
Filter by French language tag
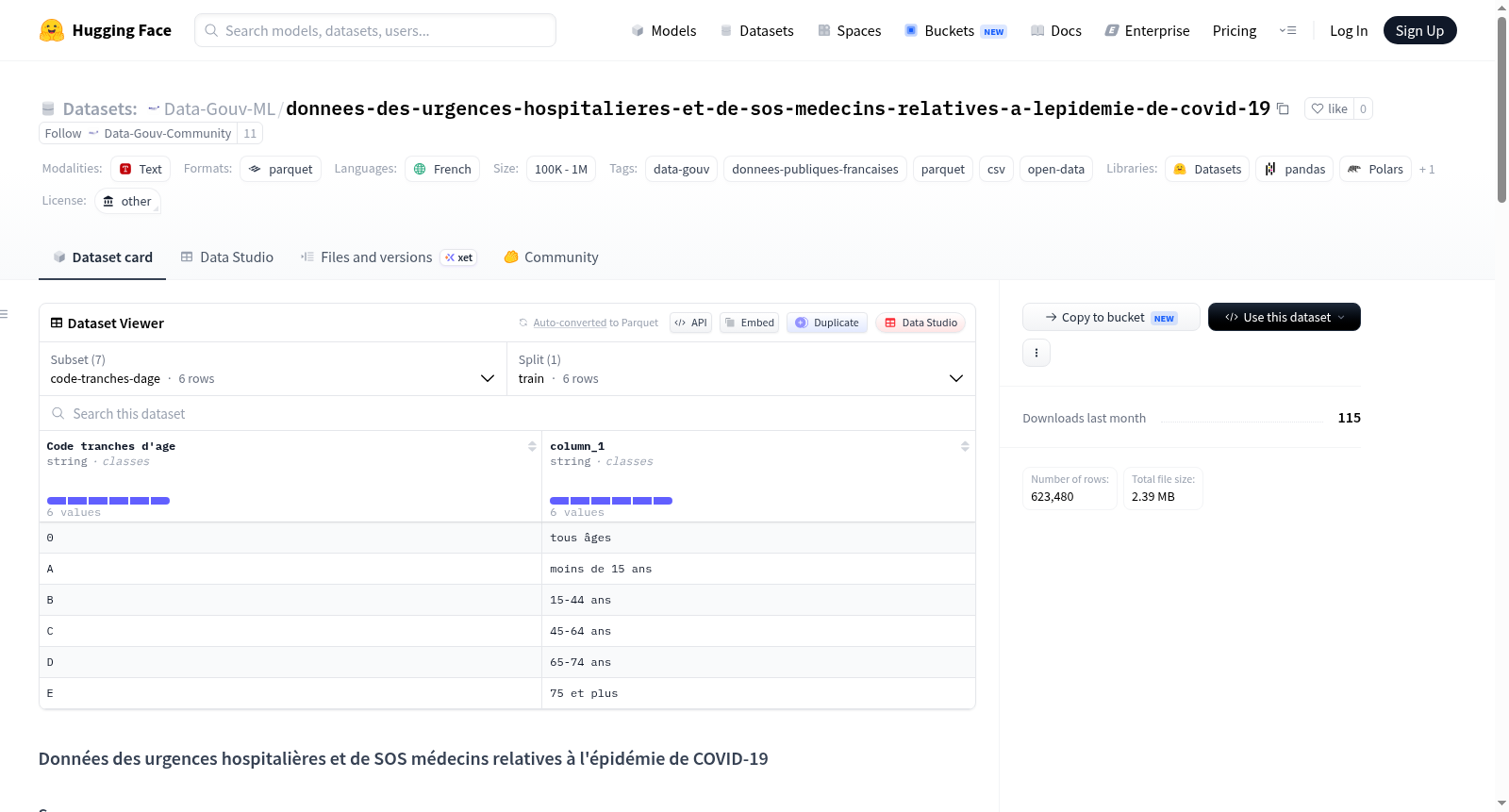pos(442,169)
